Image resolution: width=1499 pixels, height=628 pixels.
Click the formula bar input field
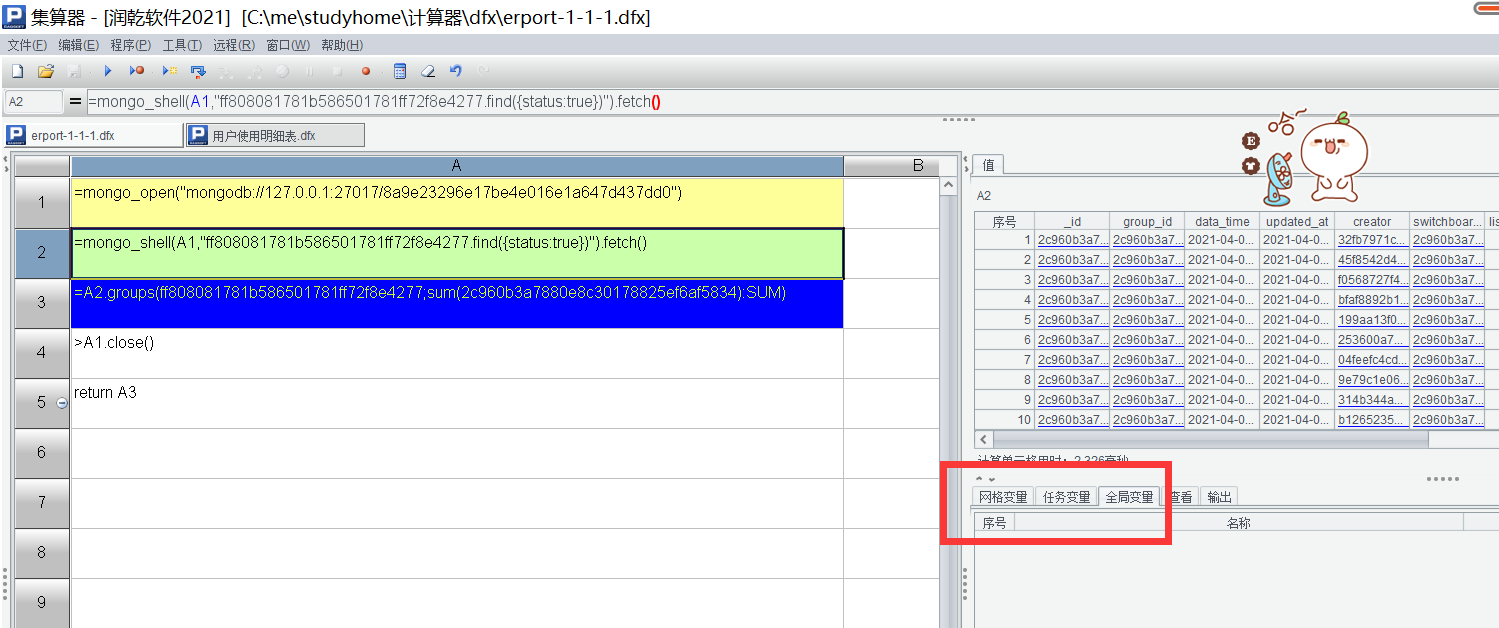point(500,102)
